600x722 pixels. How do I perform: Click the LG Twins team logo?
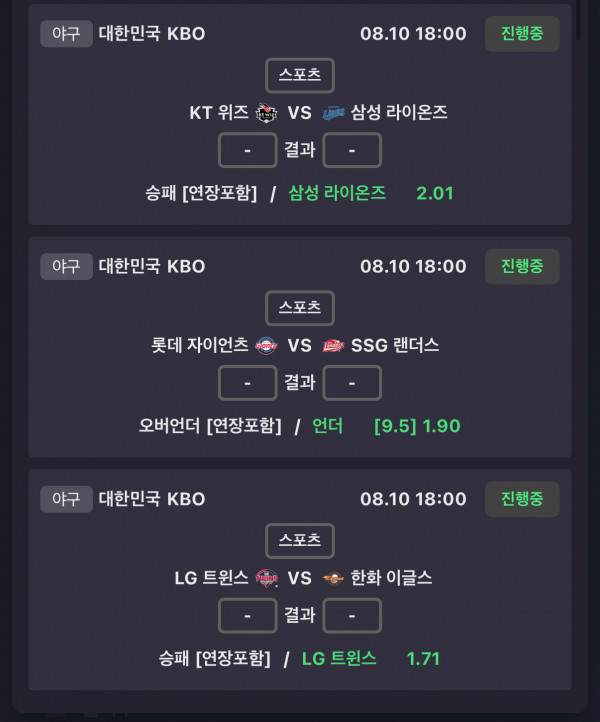pos(267,578)
